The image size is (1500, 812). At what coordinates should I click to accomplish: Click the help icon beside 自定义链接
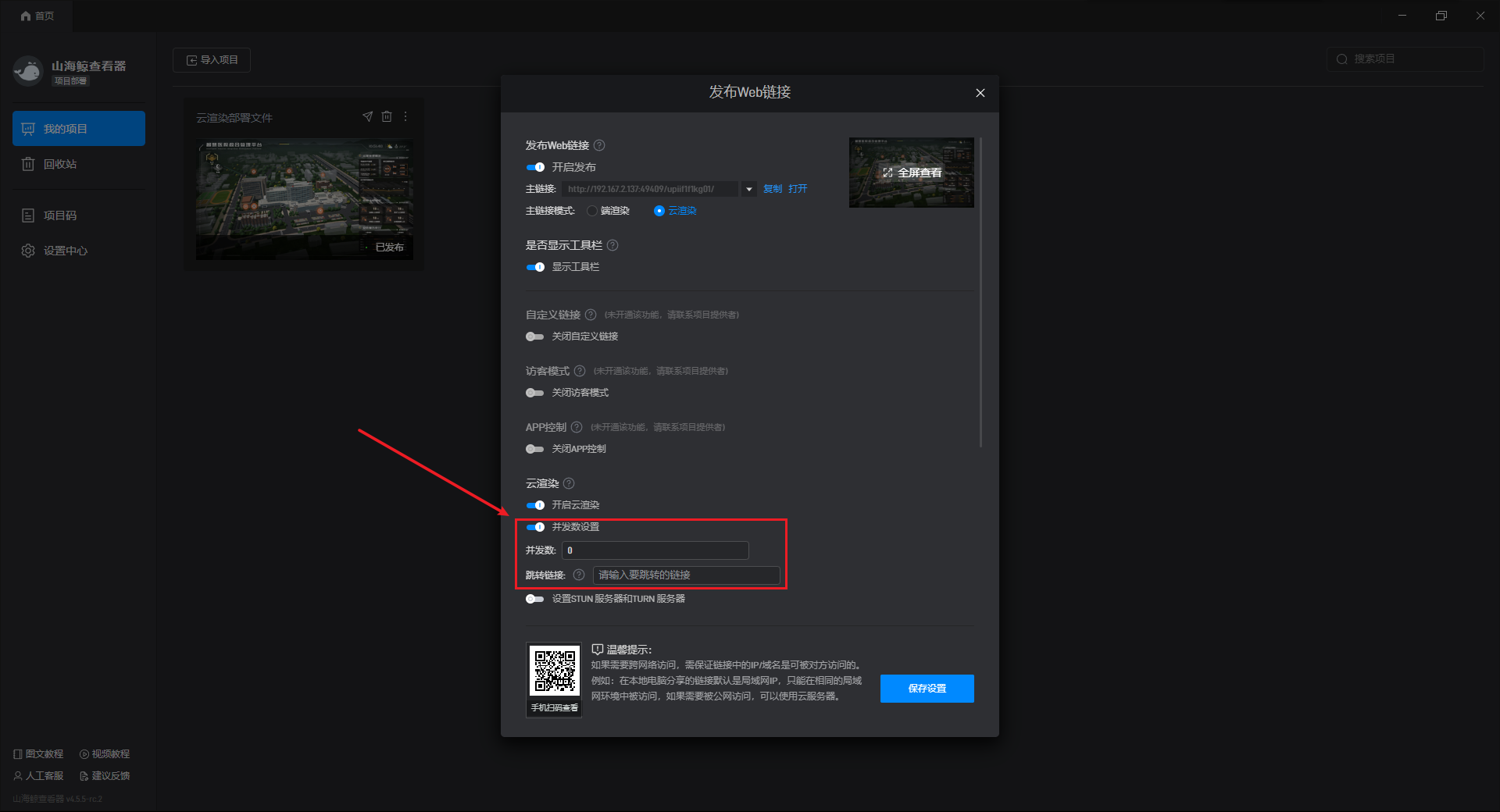tap(591, 315)
